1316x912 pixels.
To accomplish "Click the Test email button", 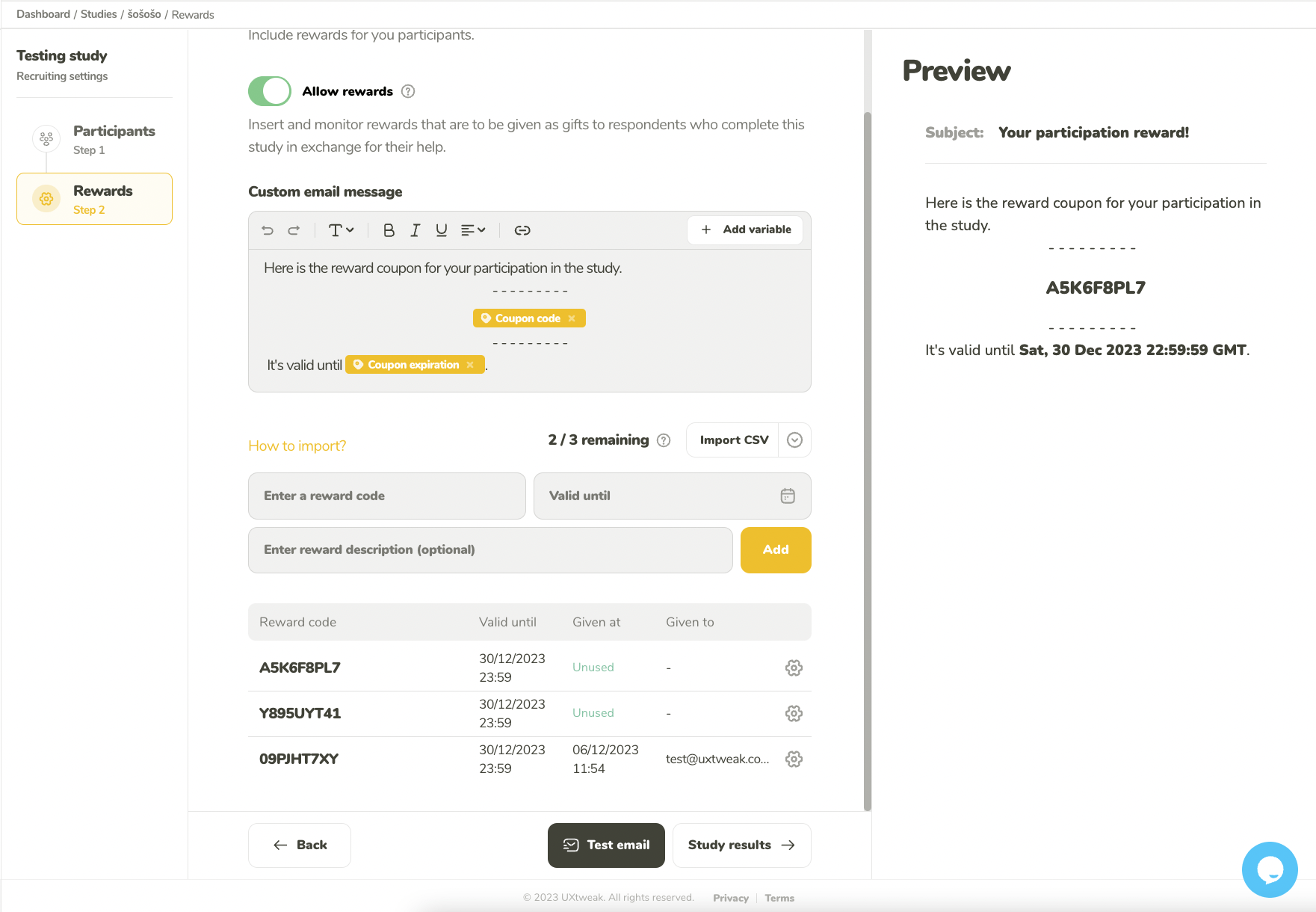I will 606,845.
